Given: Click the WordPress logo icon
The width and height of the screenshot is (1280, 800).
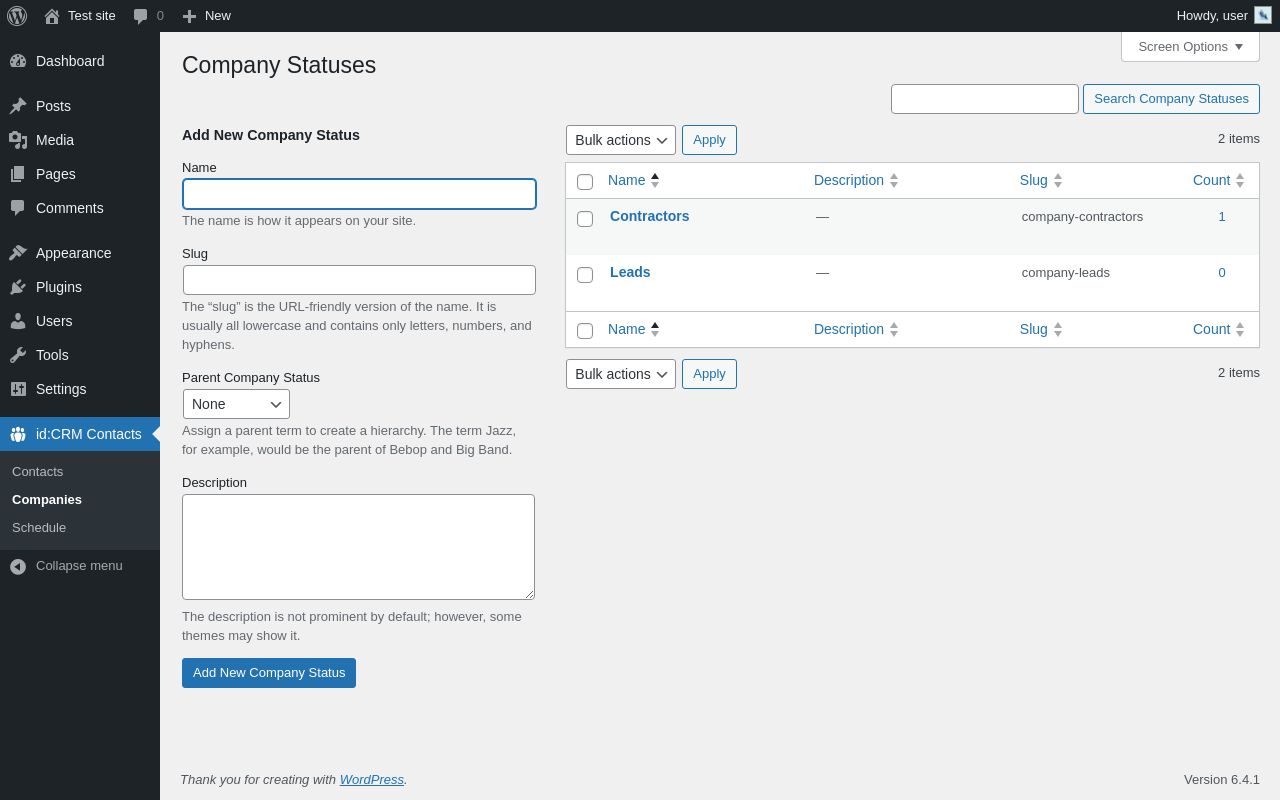Looking at the screenshot, I should point(17,16).
